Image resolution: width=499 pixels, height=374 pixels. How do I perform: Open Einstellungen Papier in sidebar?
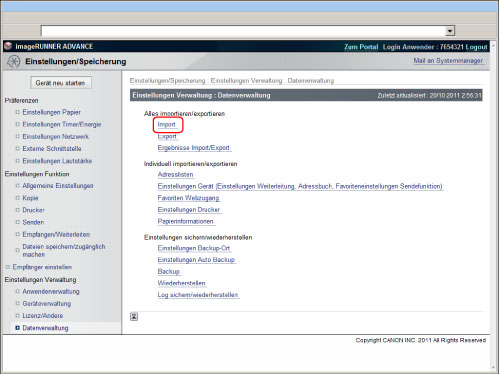click(52, 112)
